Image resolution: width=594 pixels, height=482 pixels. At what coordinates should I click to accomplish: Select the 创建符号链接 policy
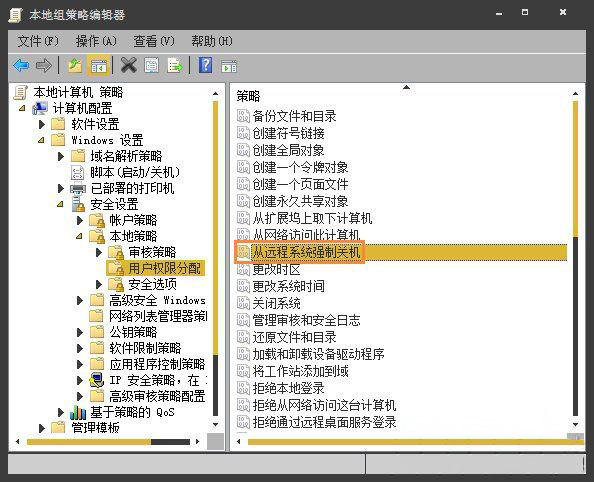tap(289, 133)
